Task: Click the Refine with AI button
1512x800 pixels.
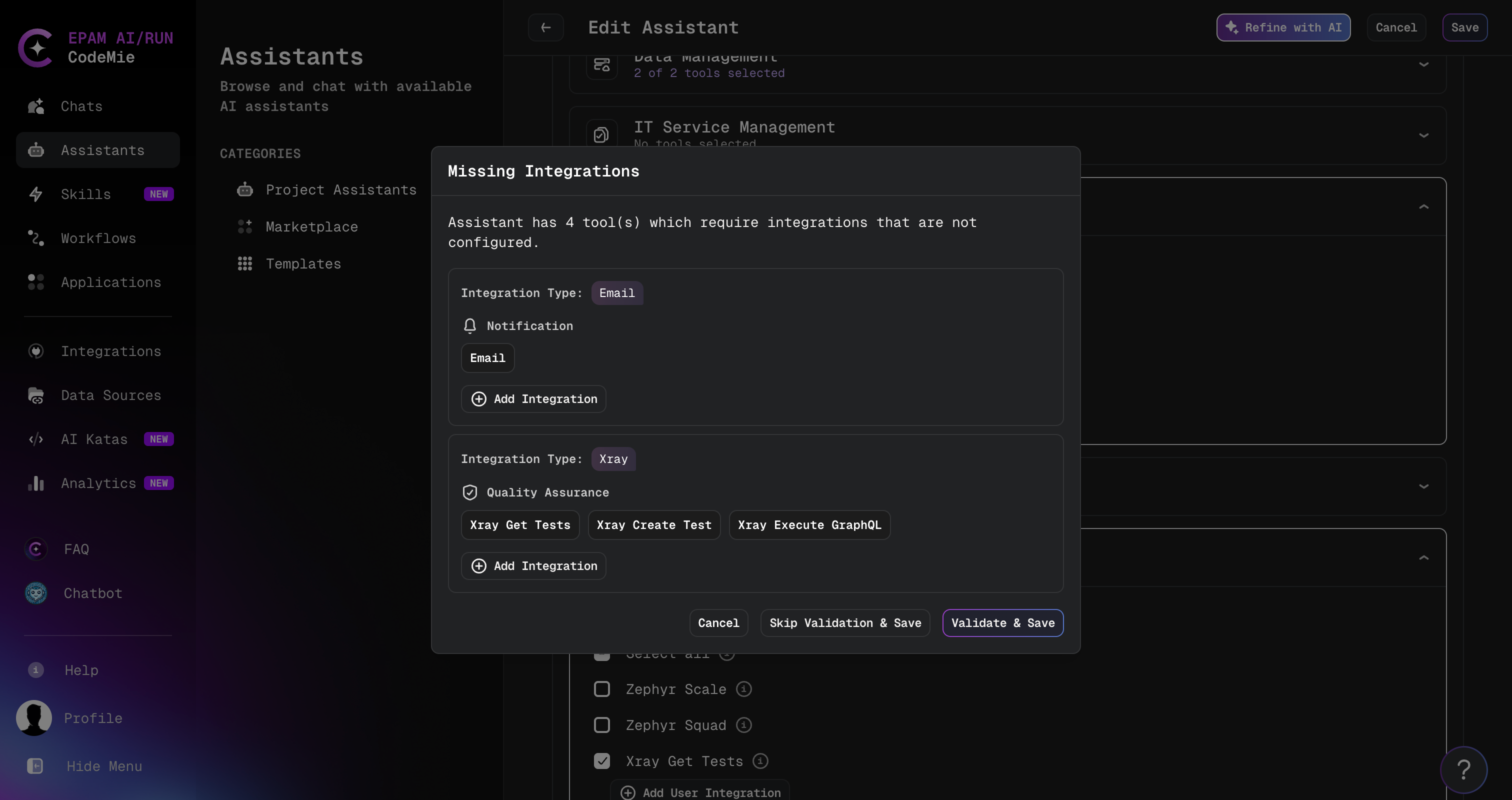Action: pos(1283,27)
